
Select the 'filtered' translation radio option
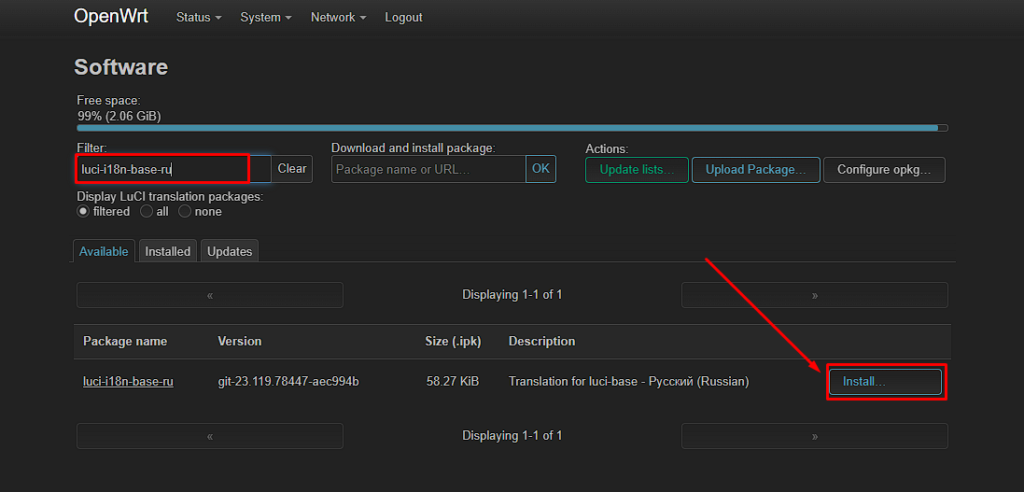coord(83,212)
